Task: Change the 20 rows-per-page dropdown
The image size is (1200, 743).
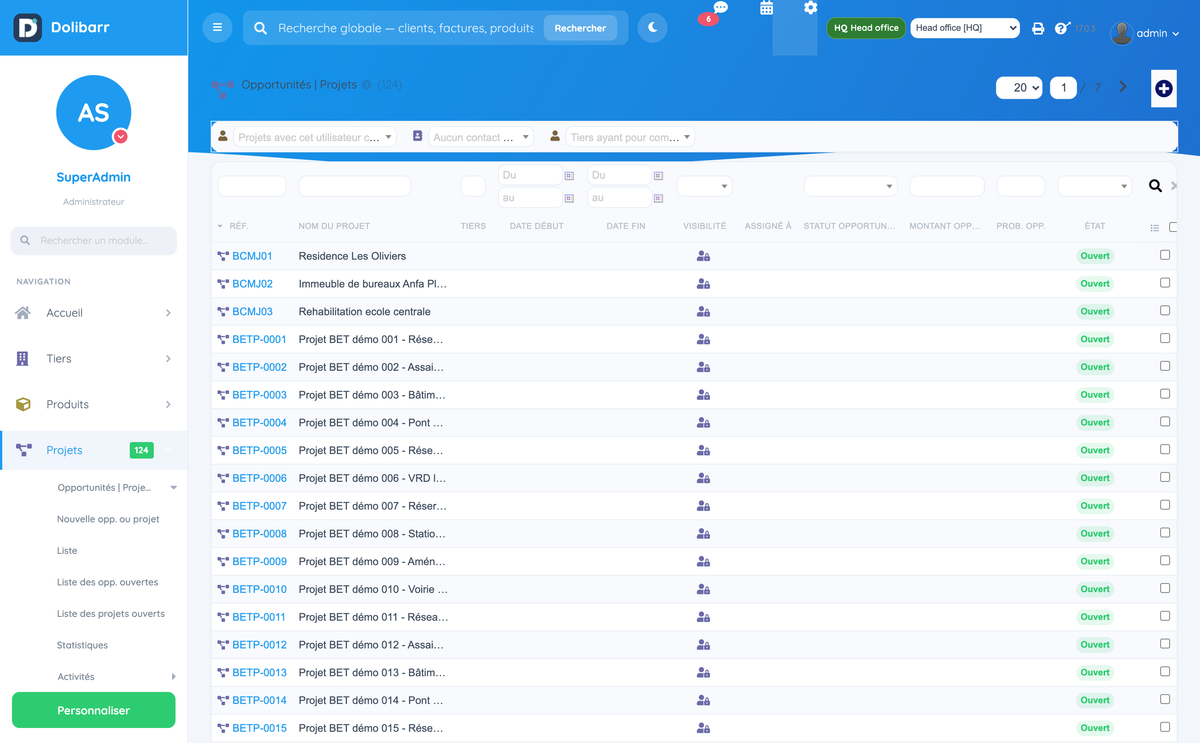Action: pyautogui.click(x=1019, y=88)
